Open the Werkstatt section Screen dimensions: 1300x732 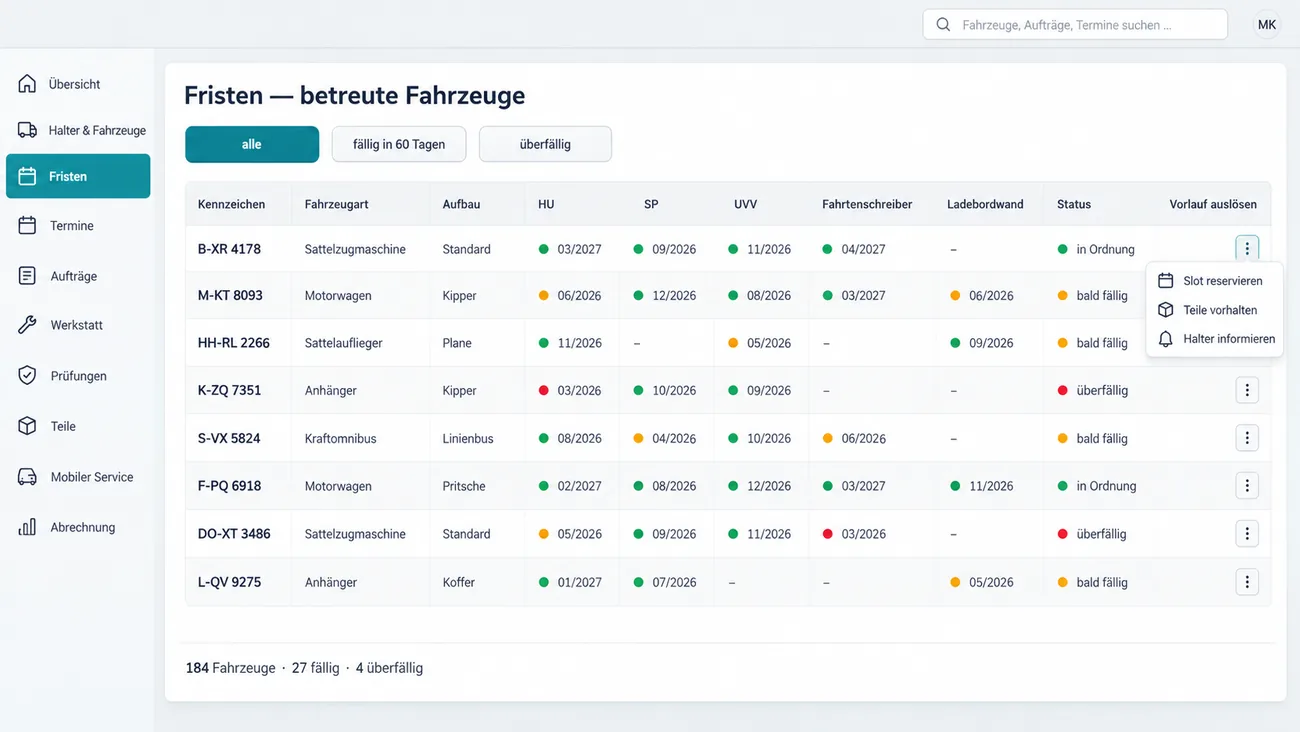pyautogui.click(x=78, y=325)
